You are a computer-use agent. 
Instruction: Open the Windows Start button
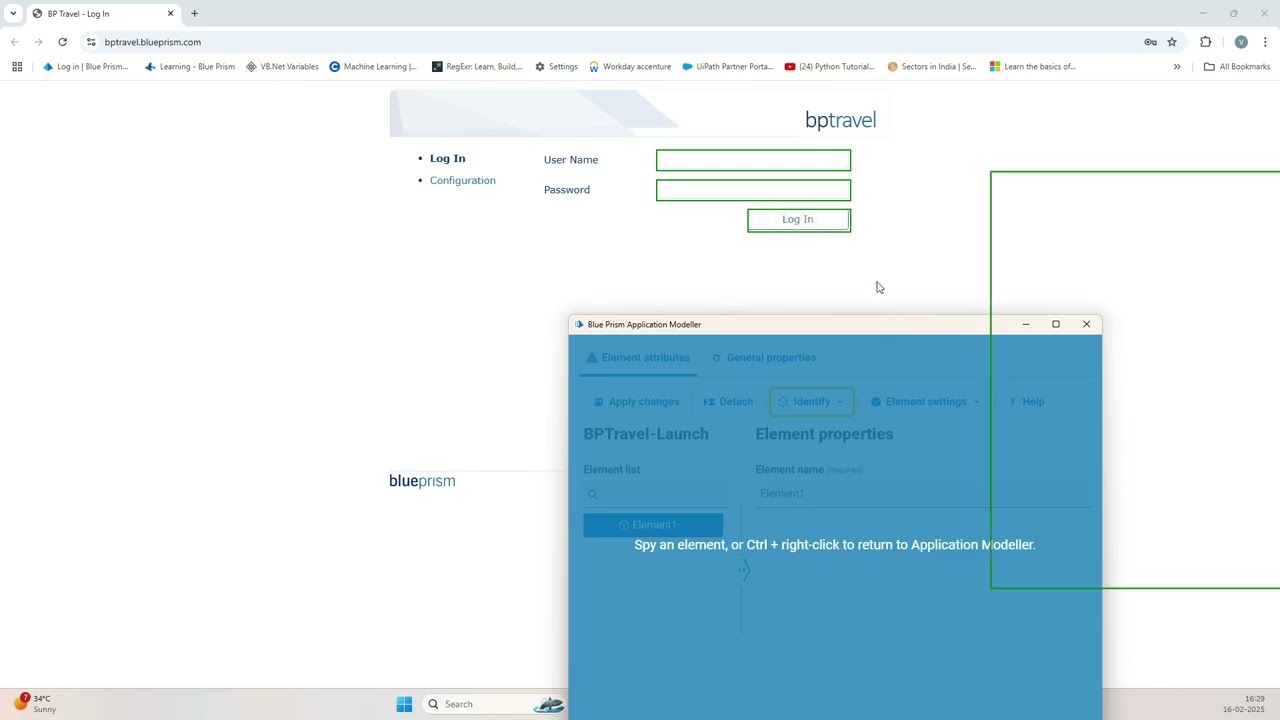pyautogui.click(x=404, y=704)
